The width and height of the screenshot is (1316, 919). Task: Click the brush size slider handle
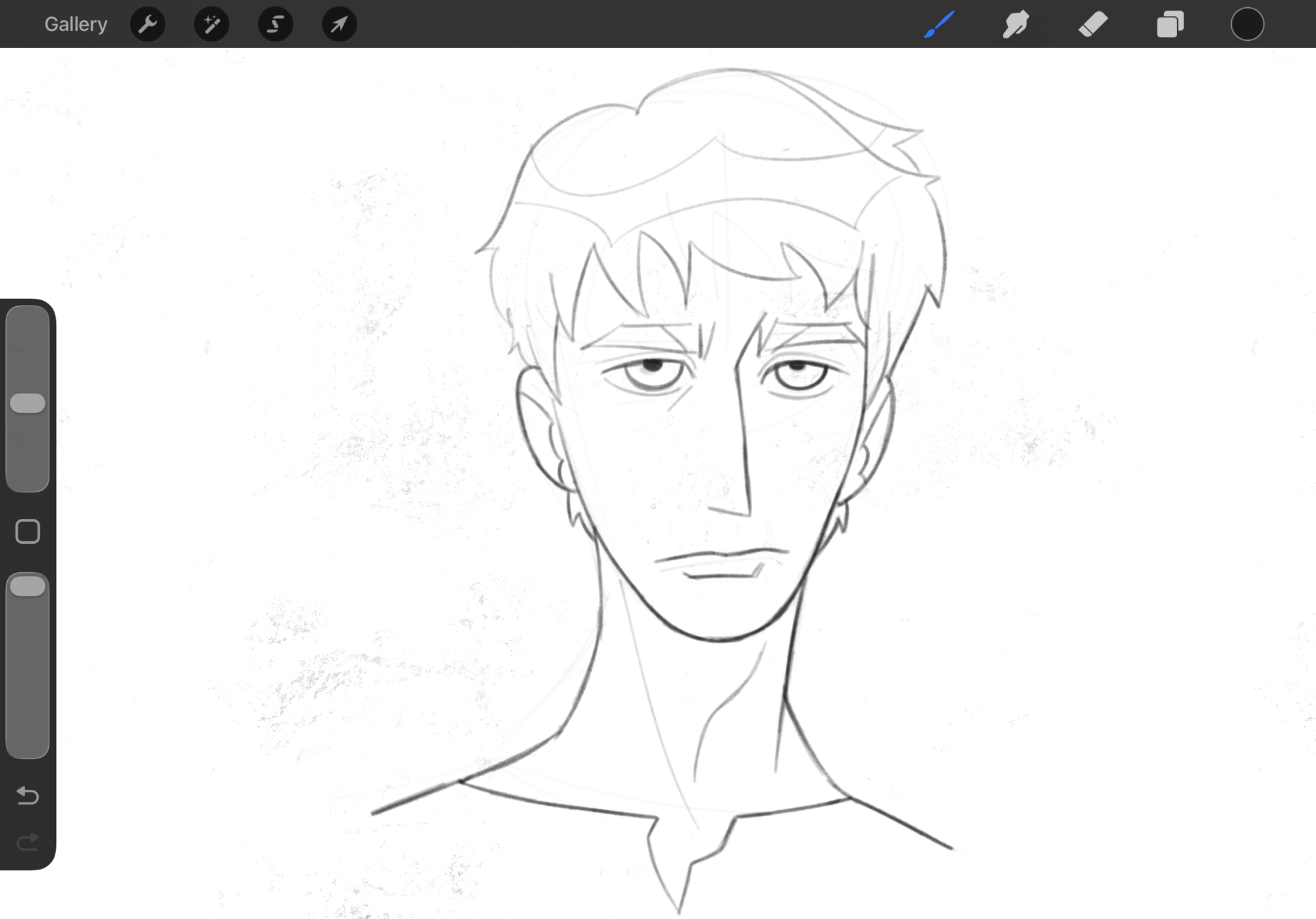[28, 403]
